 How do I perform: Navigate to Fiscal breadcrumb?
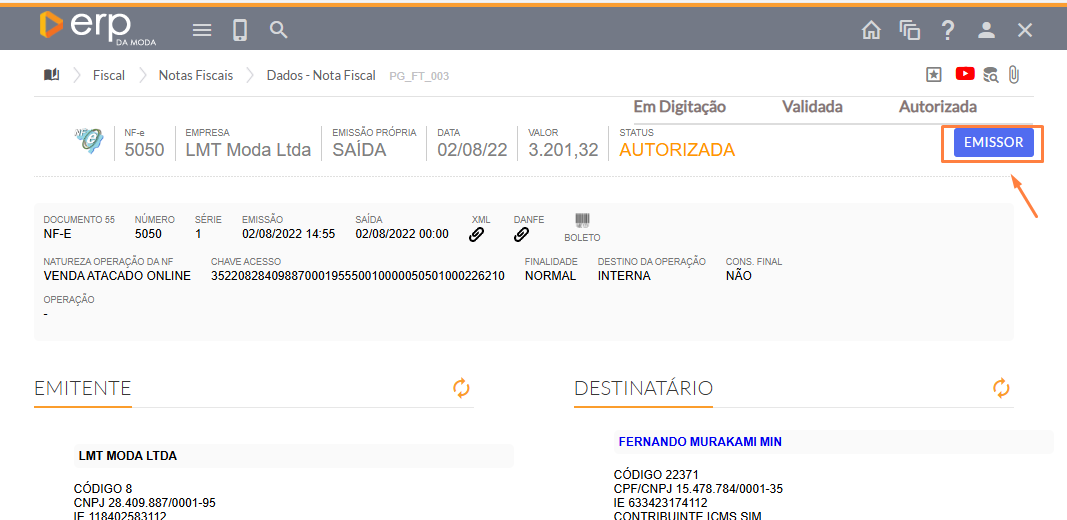click(x=109, y=75)
